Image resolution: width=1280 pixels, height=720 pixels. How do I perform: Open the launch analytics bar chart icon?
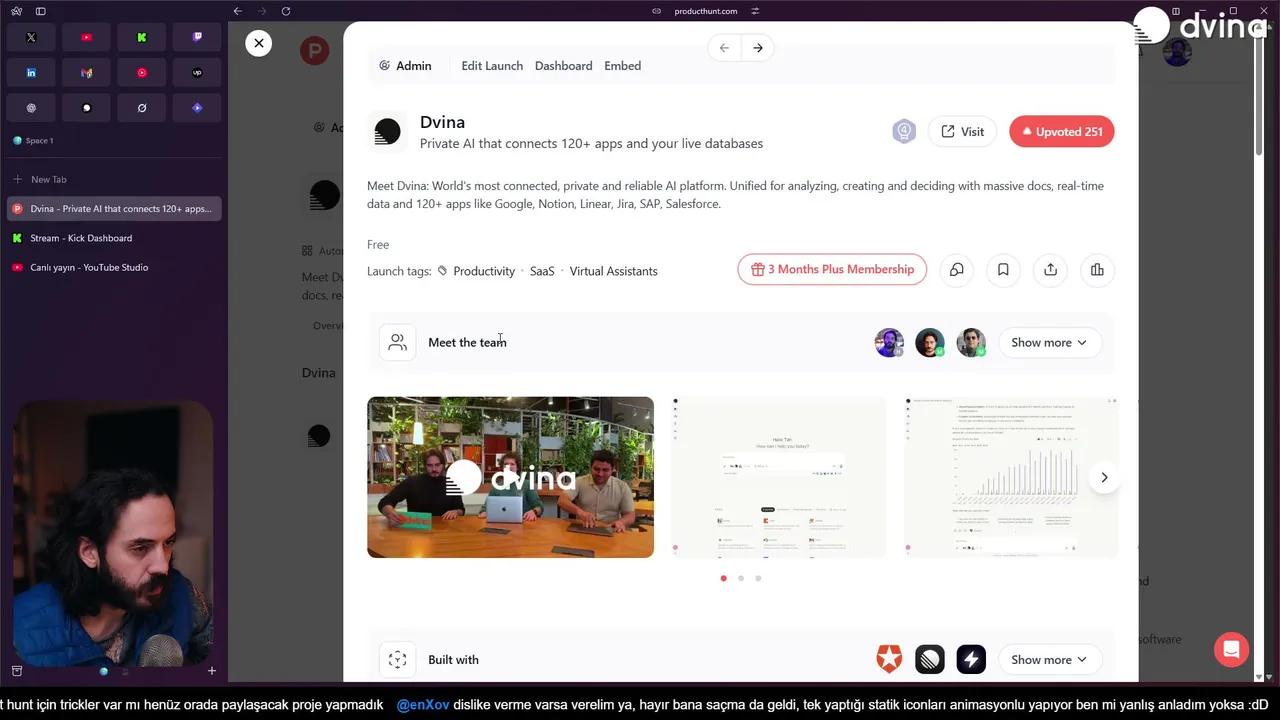pyautogui.click(x=1097, y=270)
